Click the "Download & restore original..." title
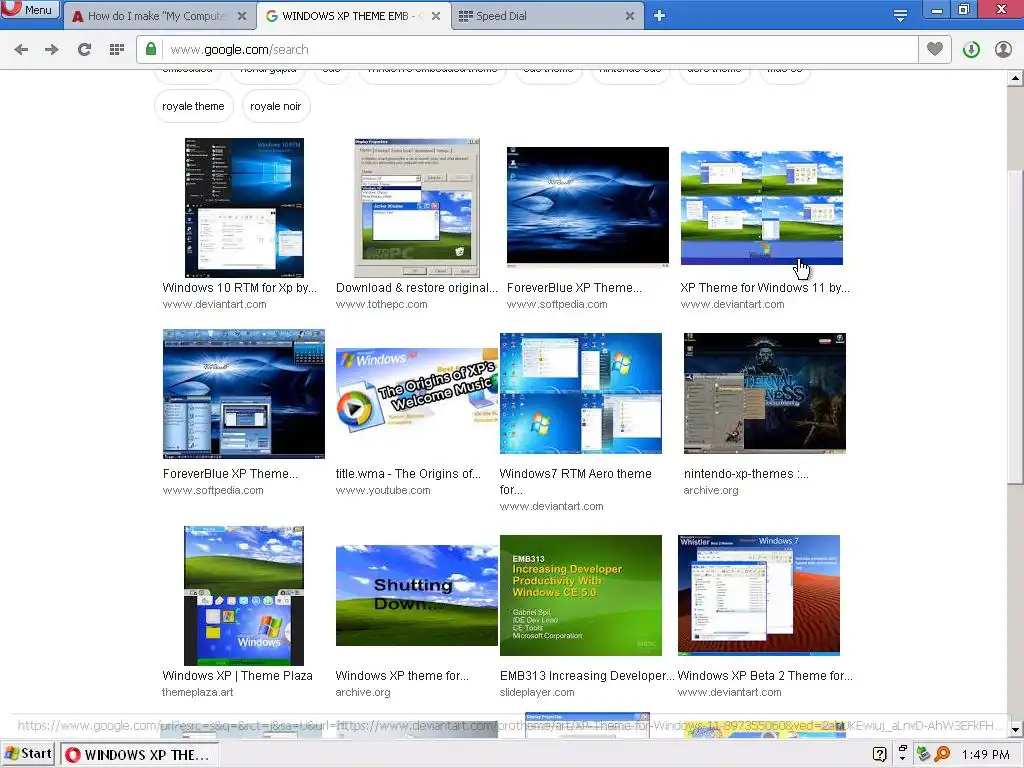The height and width of the screenshot is (768, 1024). tap(417, 288)
